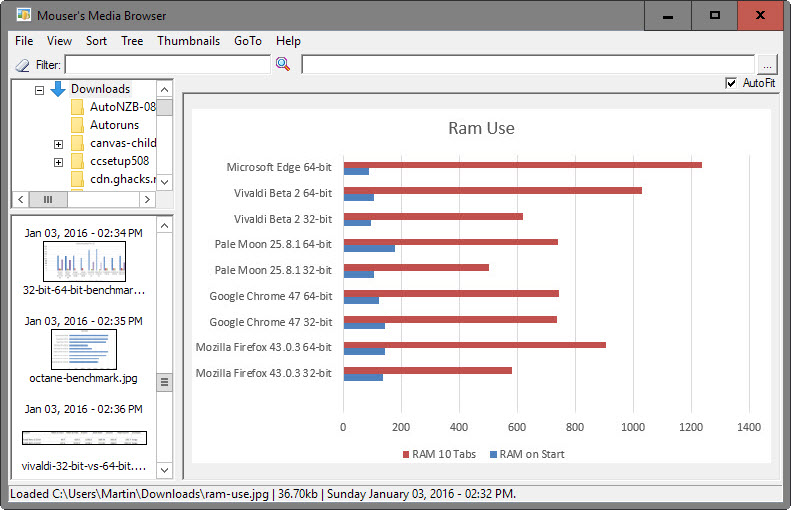
Task: Click the 'RAM on Start' legend entry
Action: click(x=527, y=454)
